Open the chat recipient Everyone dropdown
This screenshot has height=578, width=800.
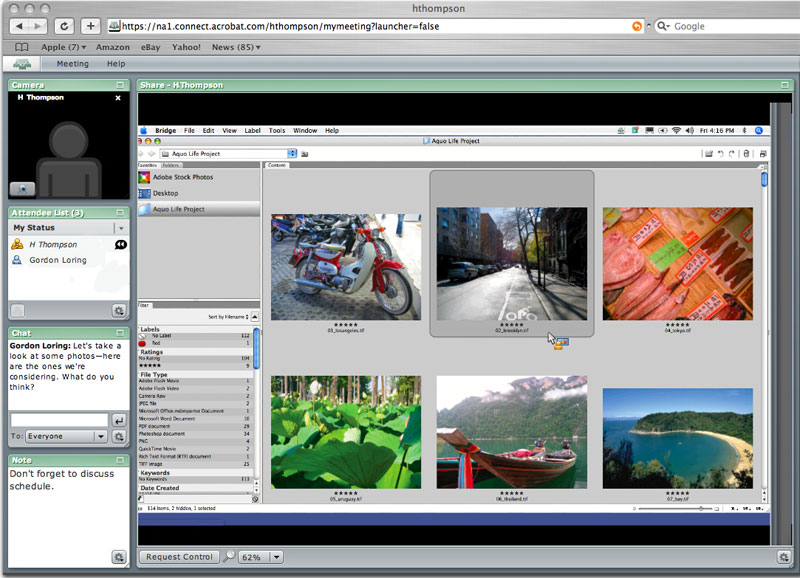click(x=100, y=437)
